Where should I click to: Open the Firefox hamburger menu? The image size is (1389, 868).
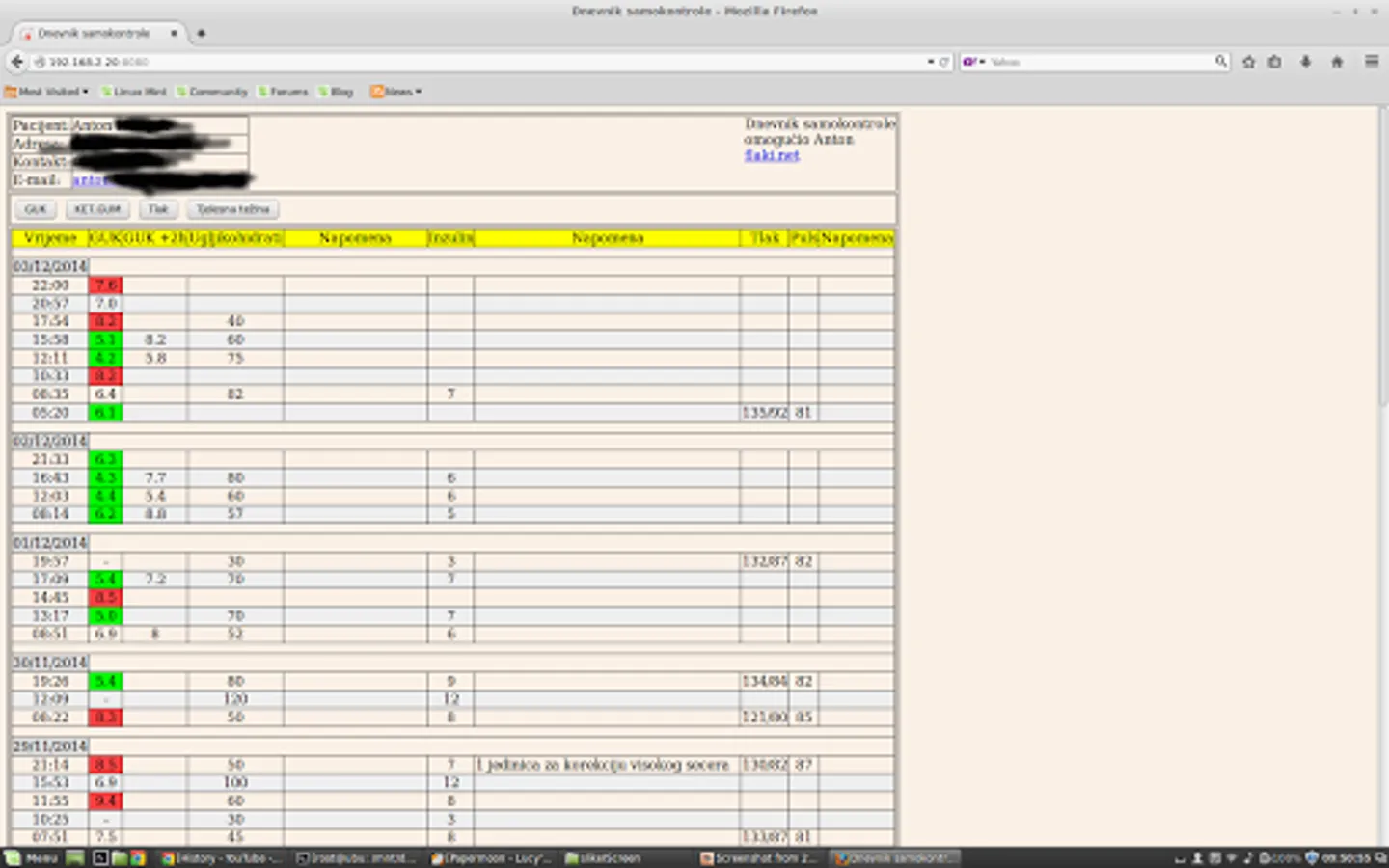1371,62
